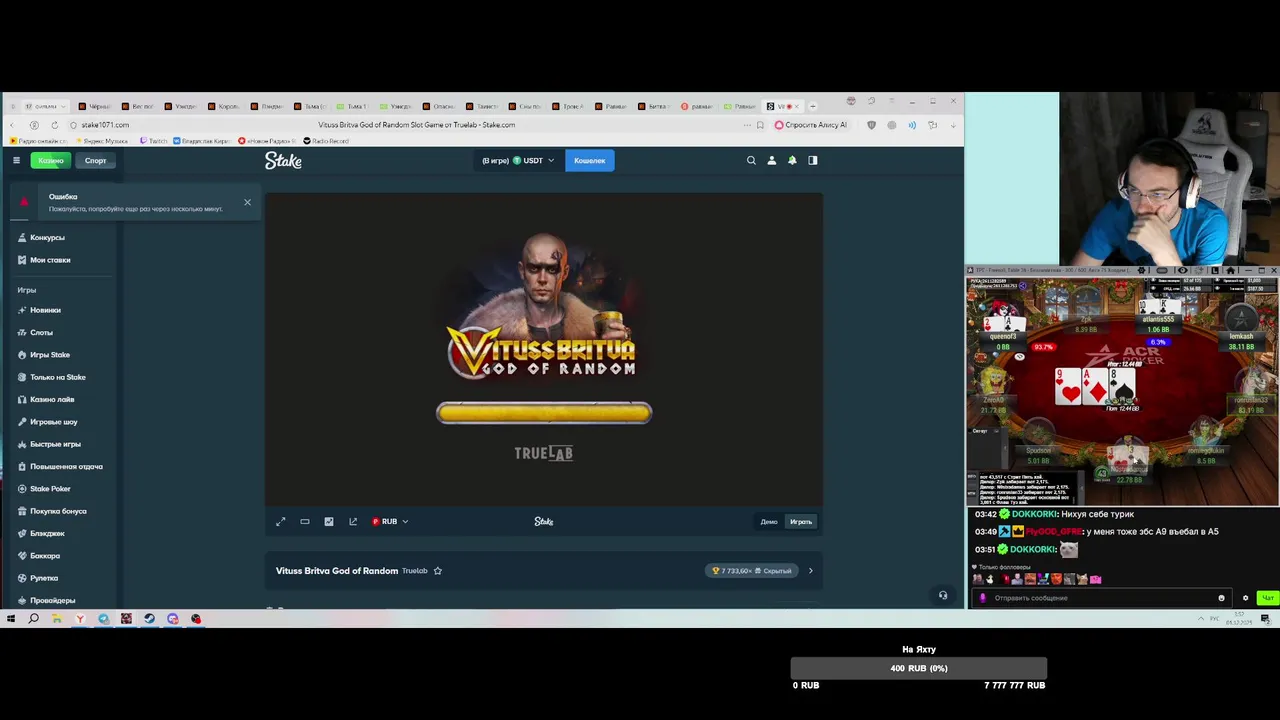The width and height of the screenshot is (1280, 720).
Task: Bookmark the page in the address bar
Action: [x=761, y=125]
